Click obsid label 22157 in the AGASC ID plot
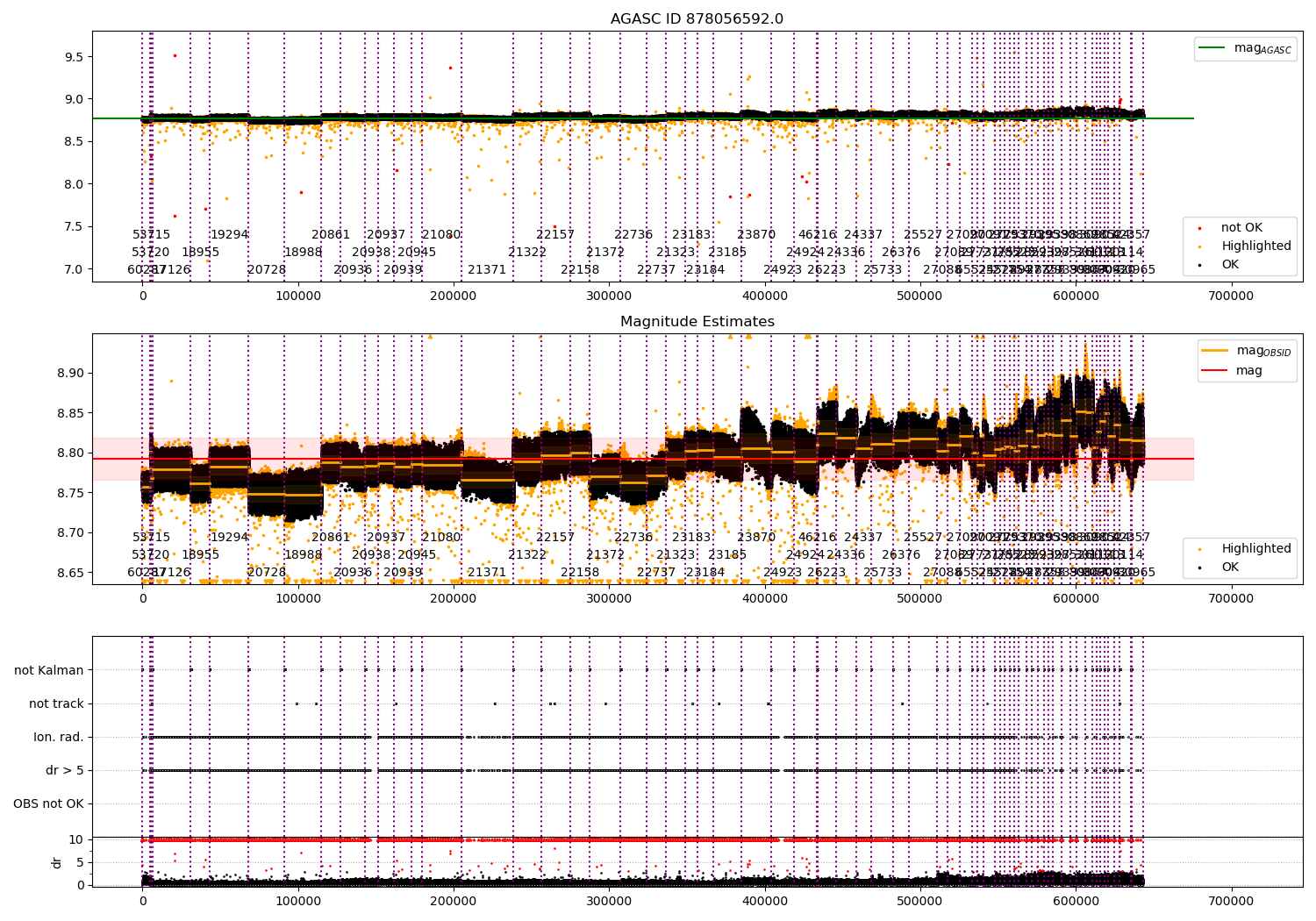The image size is (1316, 921). [555, 235]
